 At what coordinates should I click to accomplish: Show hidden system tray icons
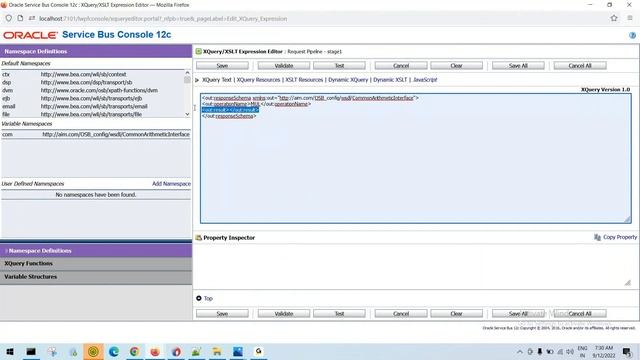(520, 351)
